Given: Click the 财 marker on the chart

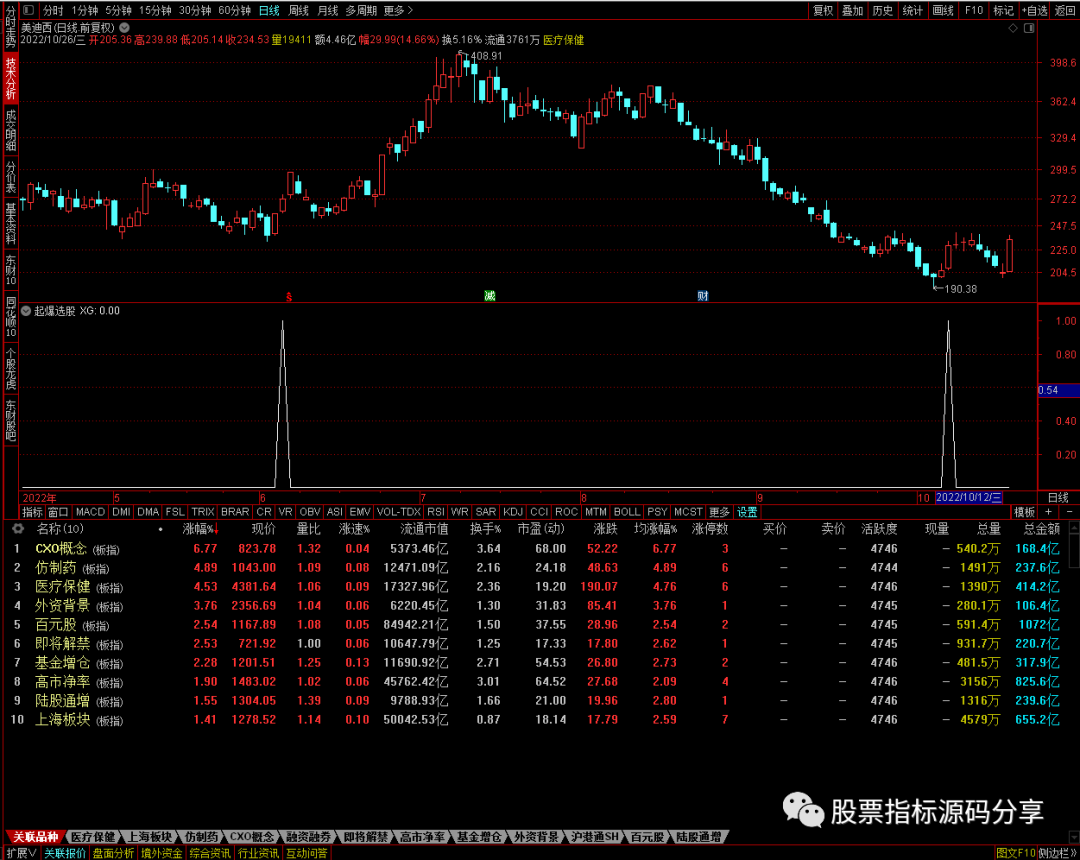Looking at the screenshot, I should (703, 296).
